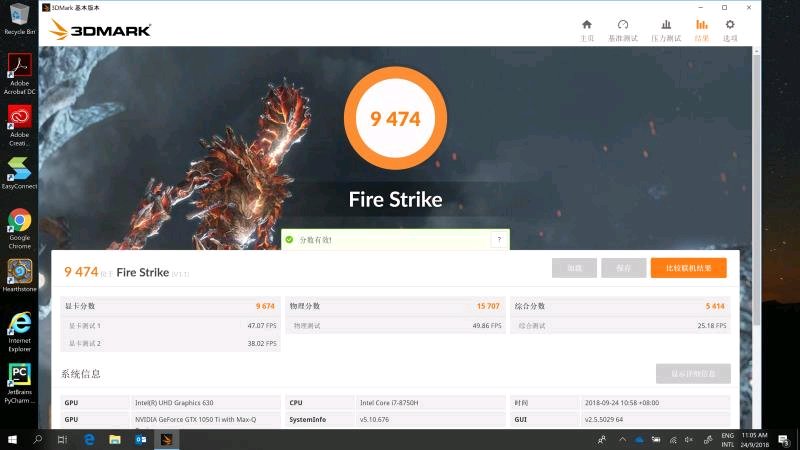Open the Windows Start menu
The height and width of the screenshot is (450, 800).
coord(12,439)
